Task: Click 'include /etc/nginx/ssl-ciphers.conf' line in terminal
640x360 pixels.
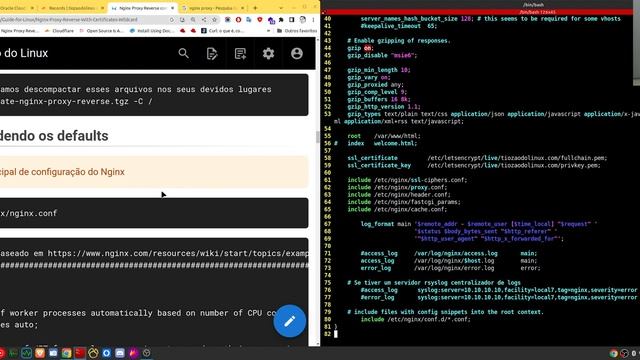Action: (407, 180)
